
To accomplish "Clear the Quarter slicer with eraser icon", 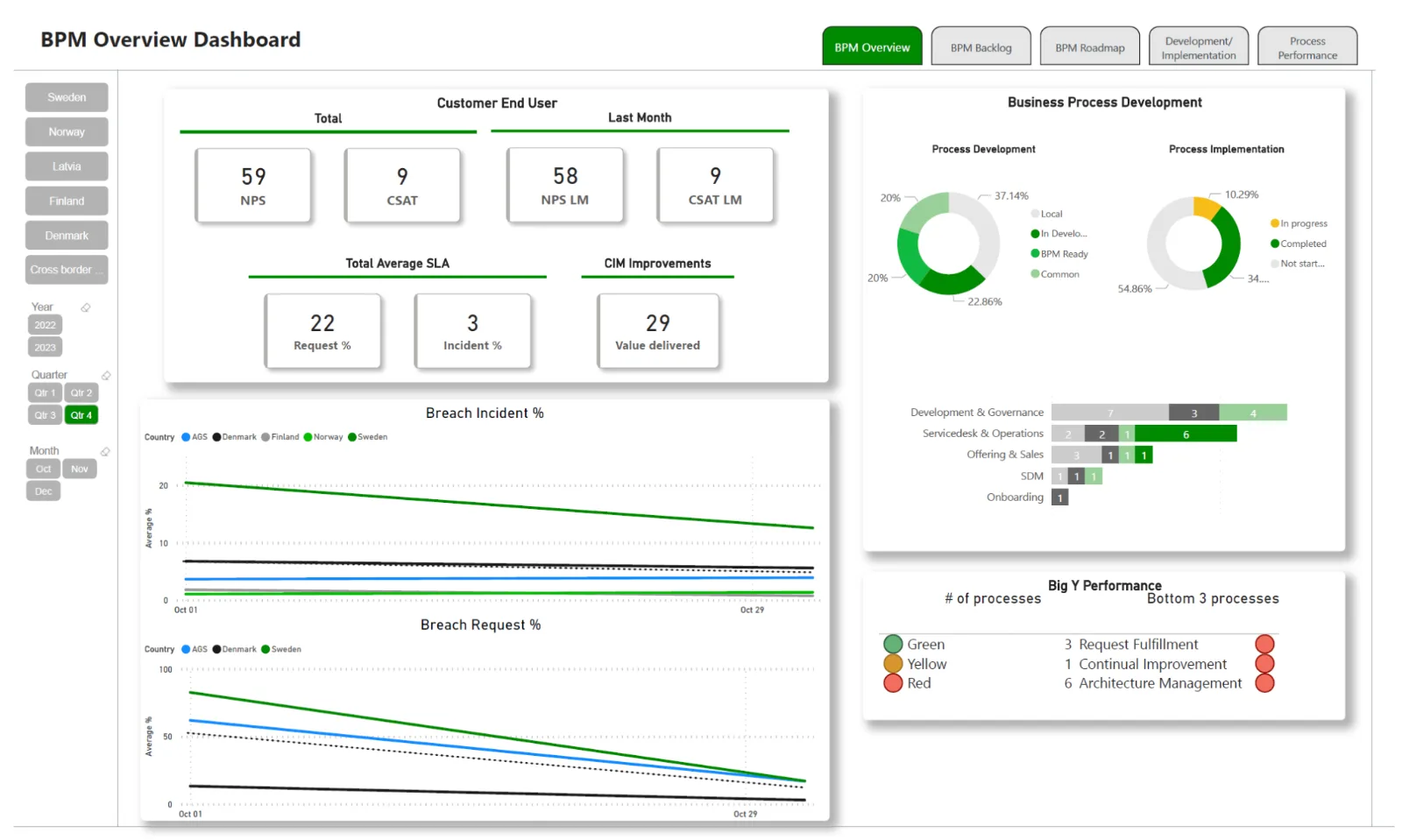I will 106,376.
